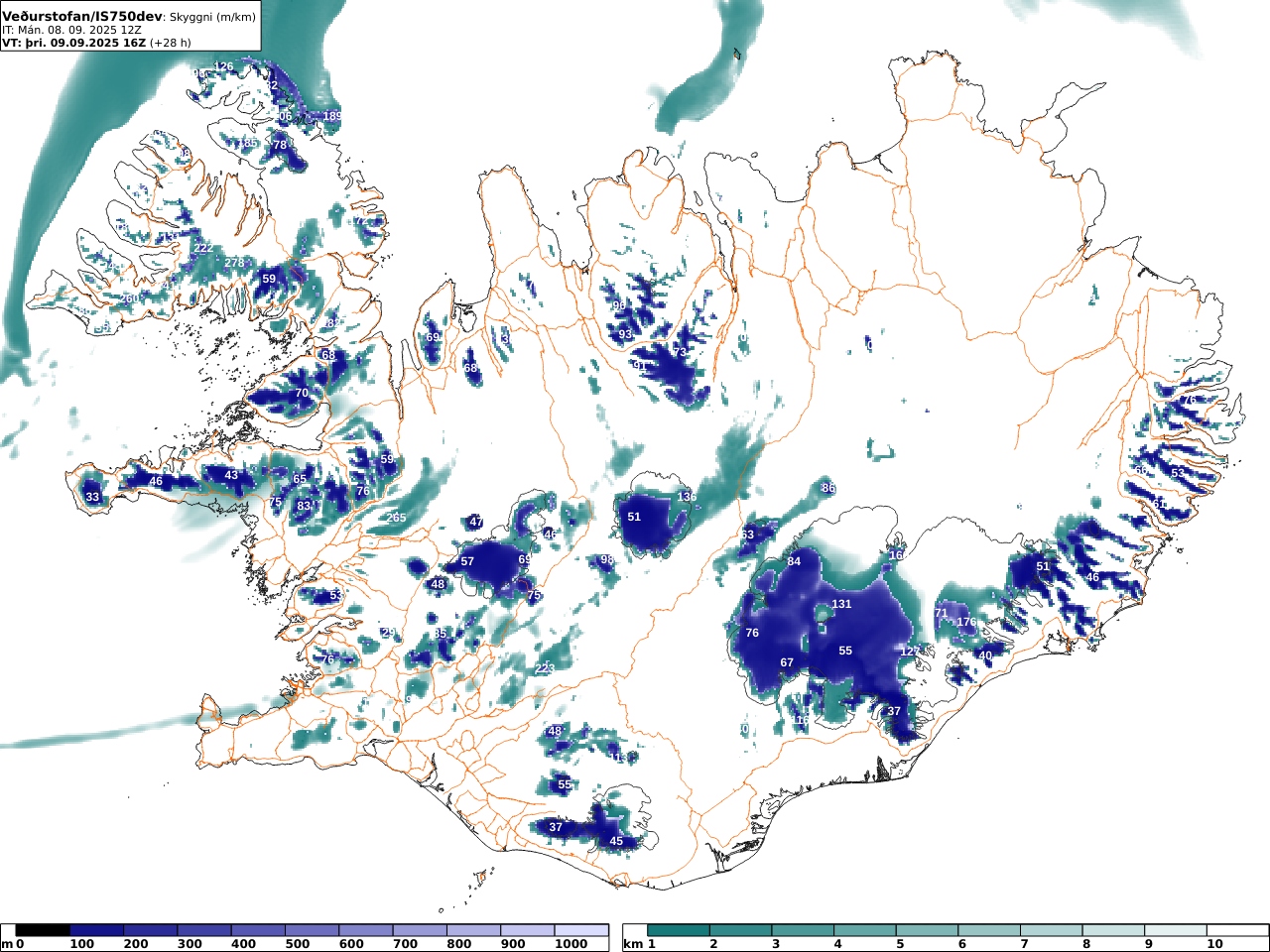Viewport: 1270px width, 952px height.
Task: Click the 500–600 m purple legend swatch
Action: (x=313, y=930)
